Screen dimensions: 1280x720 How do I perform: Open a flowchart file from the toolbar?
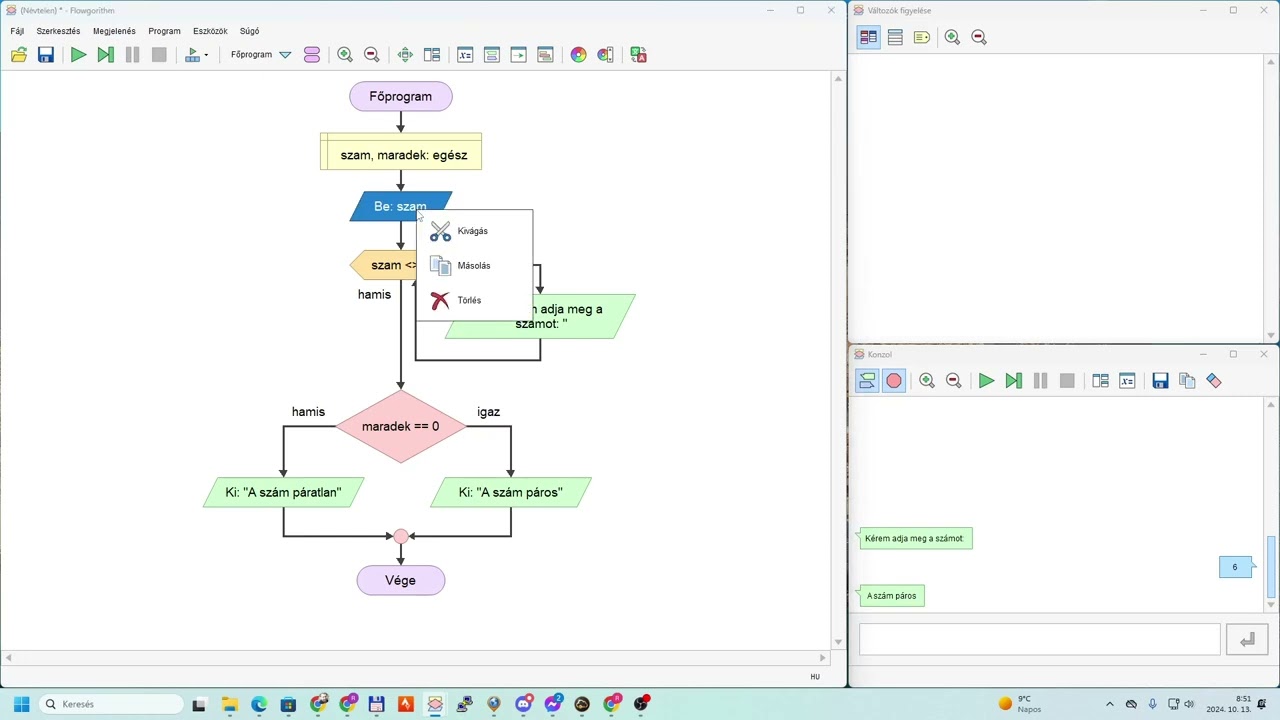pos(19,55)
